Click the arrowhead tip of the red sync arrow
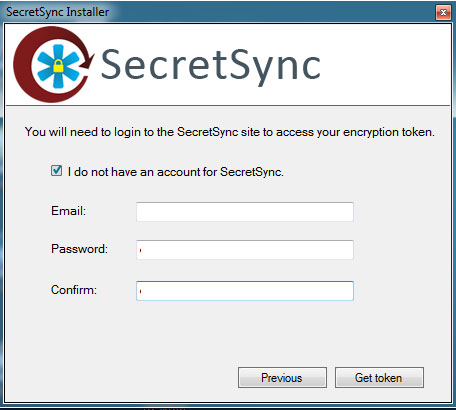Viewport: 456px width, 410px height. click(x=87, y=62)
